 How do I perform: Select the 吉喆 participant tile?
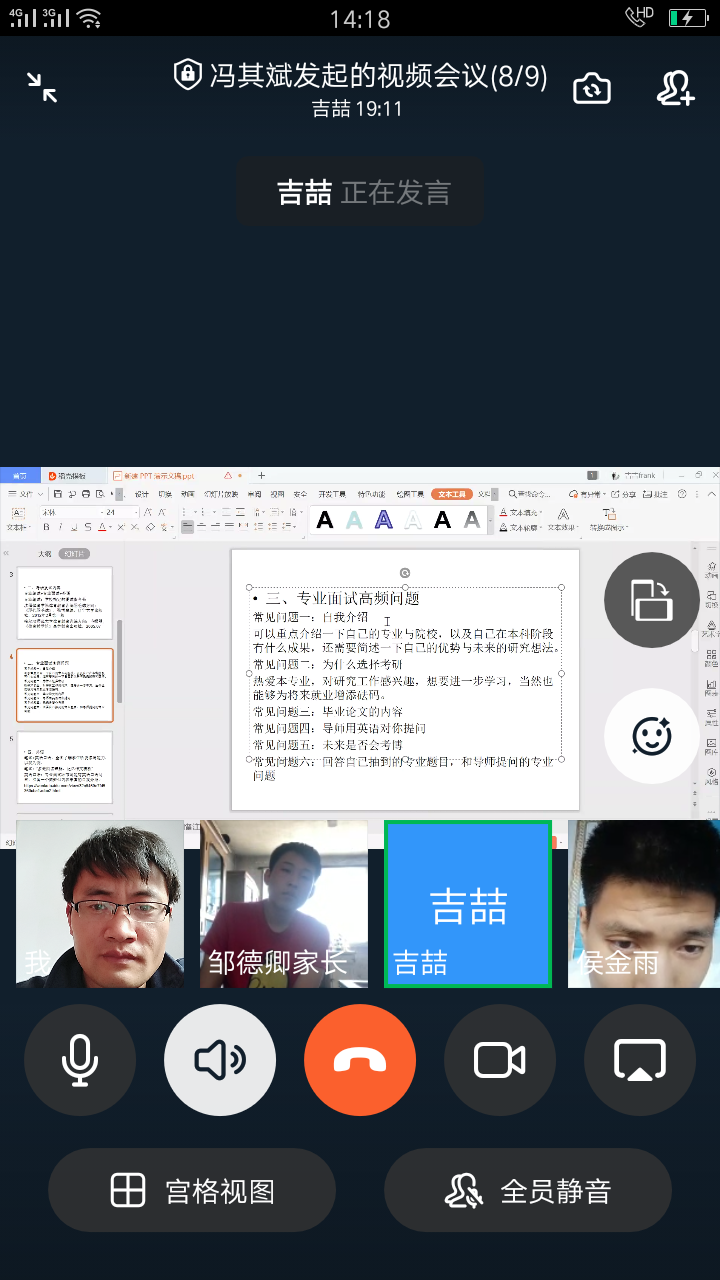click(x=468, y=904)
